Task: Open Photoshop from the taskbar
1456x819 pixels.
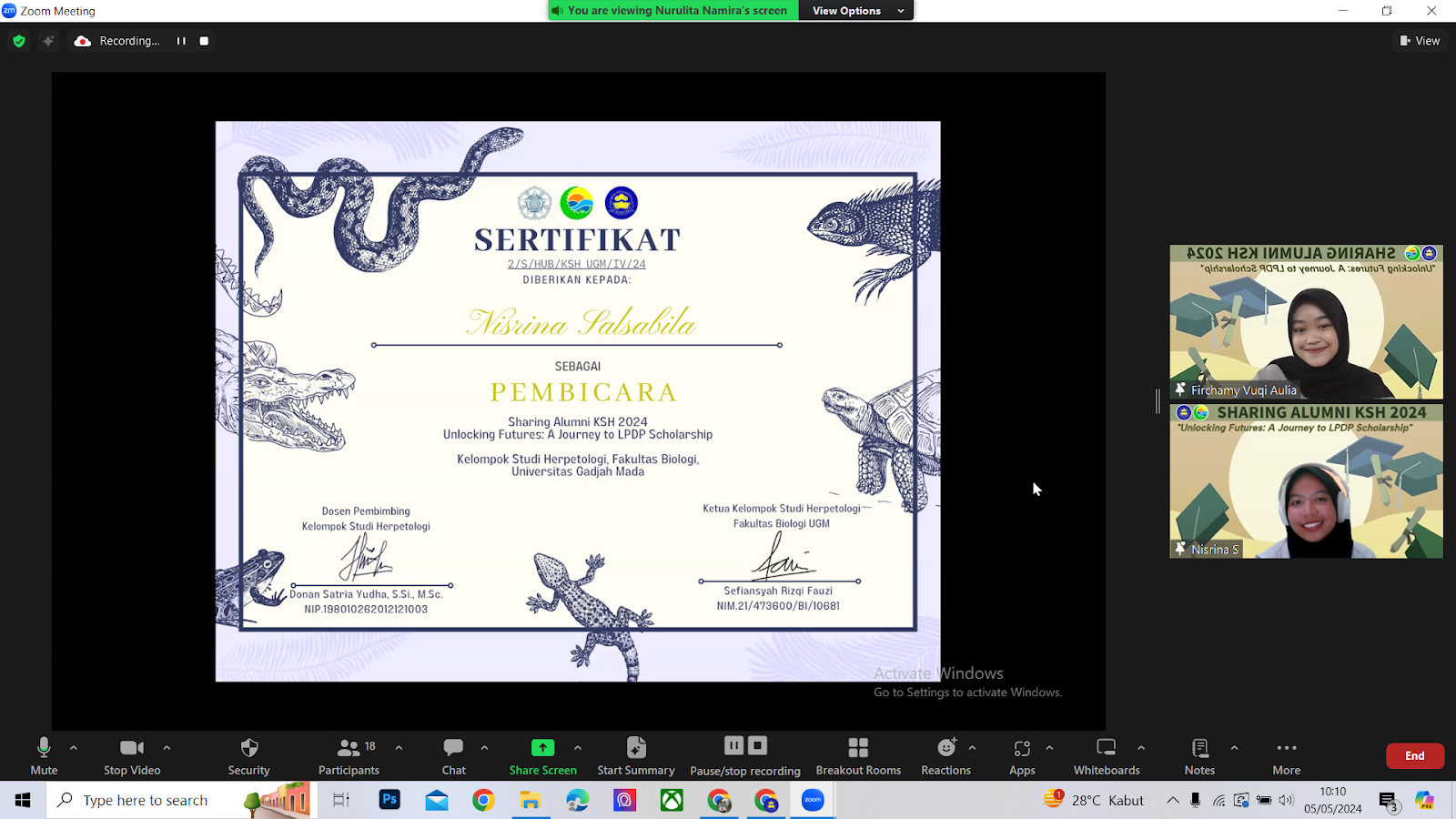Action: coord(389,800)
